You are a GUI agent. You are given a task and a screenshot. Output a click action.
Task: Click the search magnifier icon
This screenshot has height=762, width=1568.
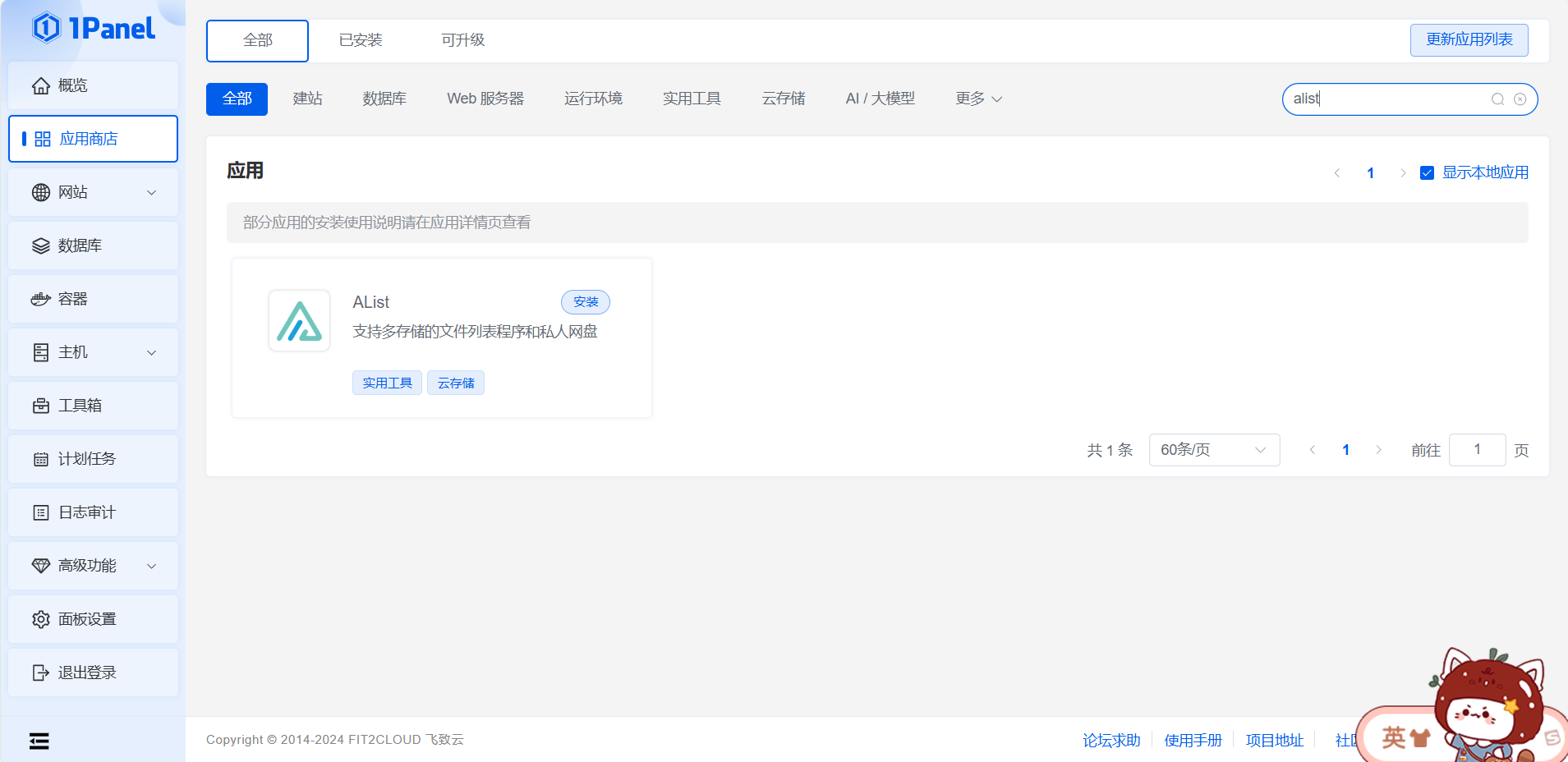pos(1498,99)
